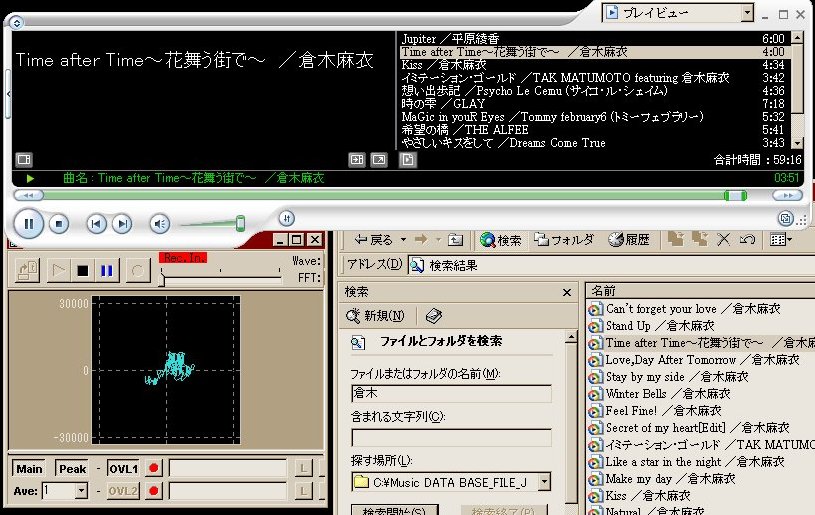Toggle the OVL1 overlay button
This screenshot has height=515, width=815.
pos(123,468)
